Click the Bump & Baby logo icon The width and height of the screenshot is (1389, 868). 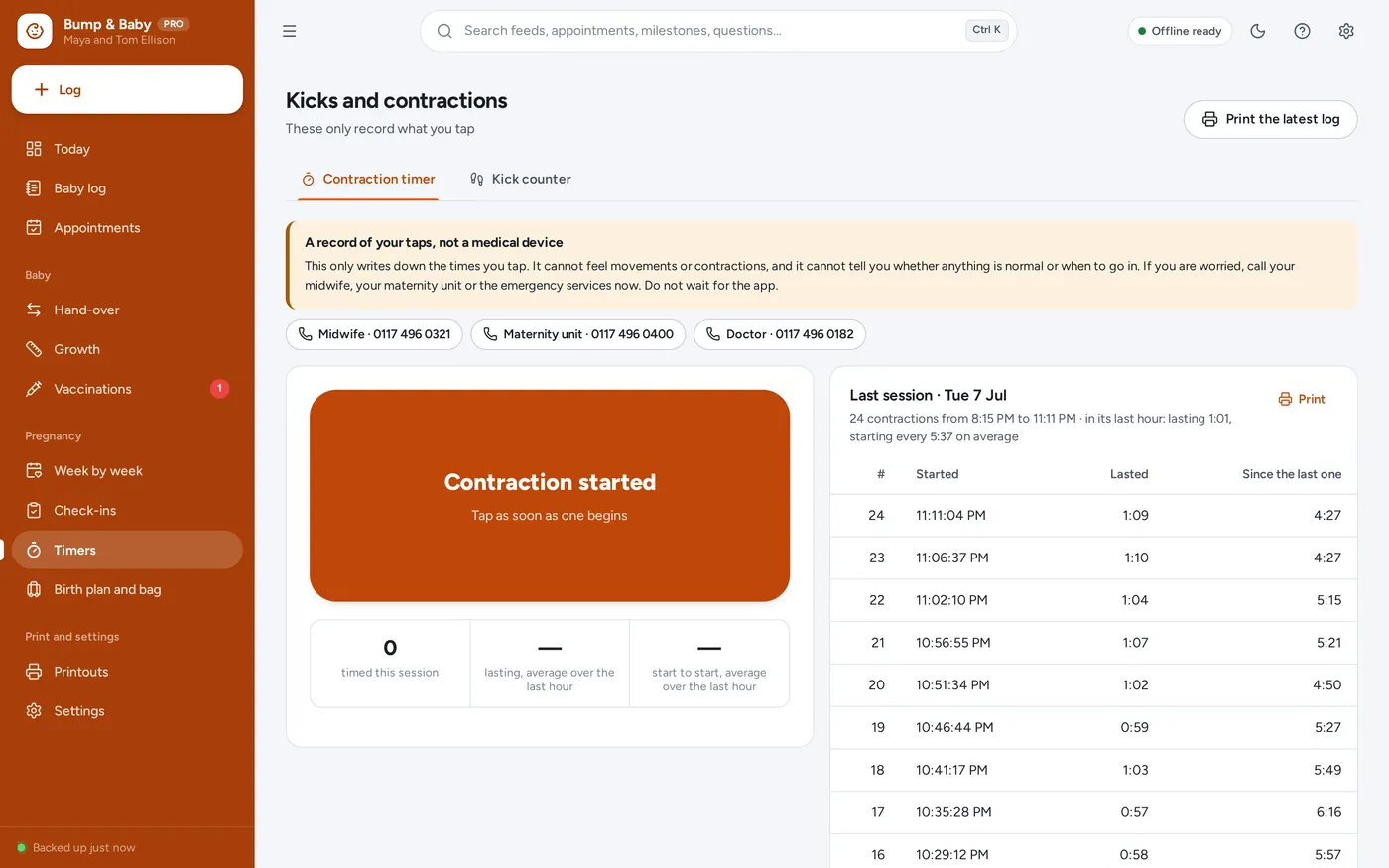click(x=35, y=31)
